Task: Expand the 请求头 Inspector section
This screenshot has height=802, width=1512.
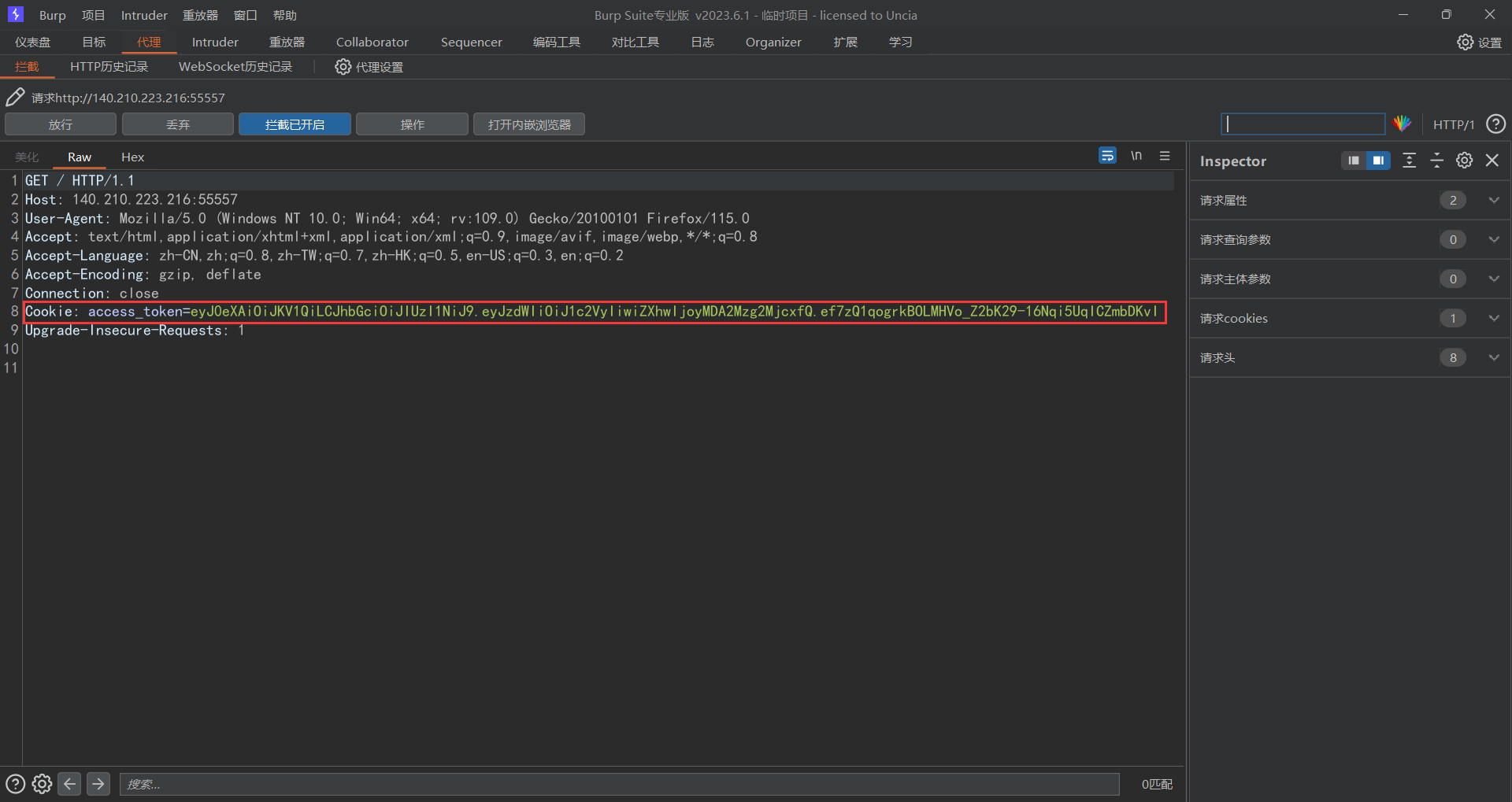Action: (x=1494, y=357)
